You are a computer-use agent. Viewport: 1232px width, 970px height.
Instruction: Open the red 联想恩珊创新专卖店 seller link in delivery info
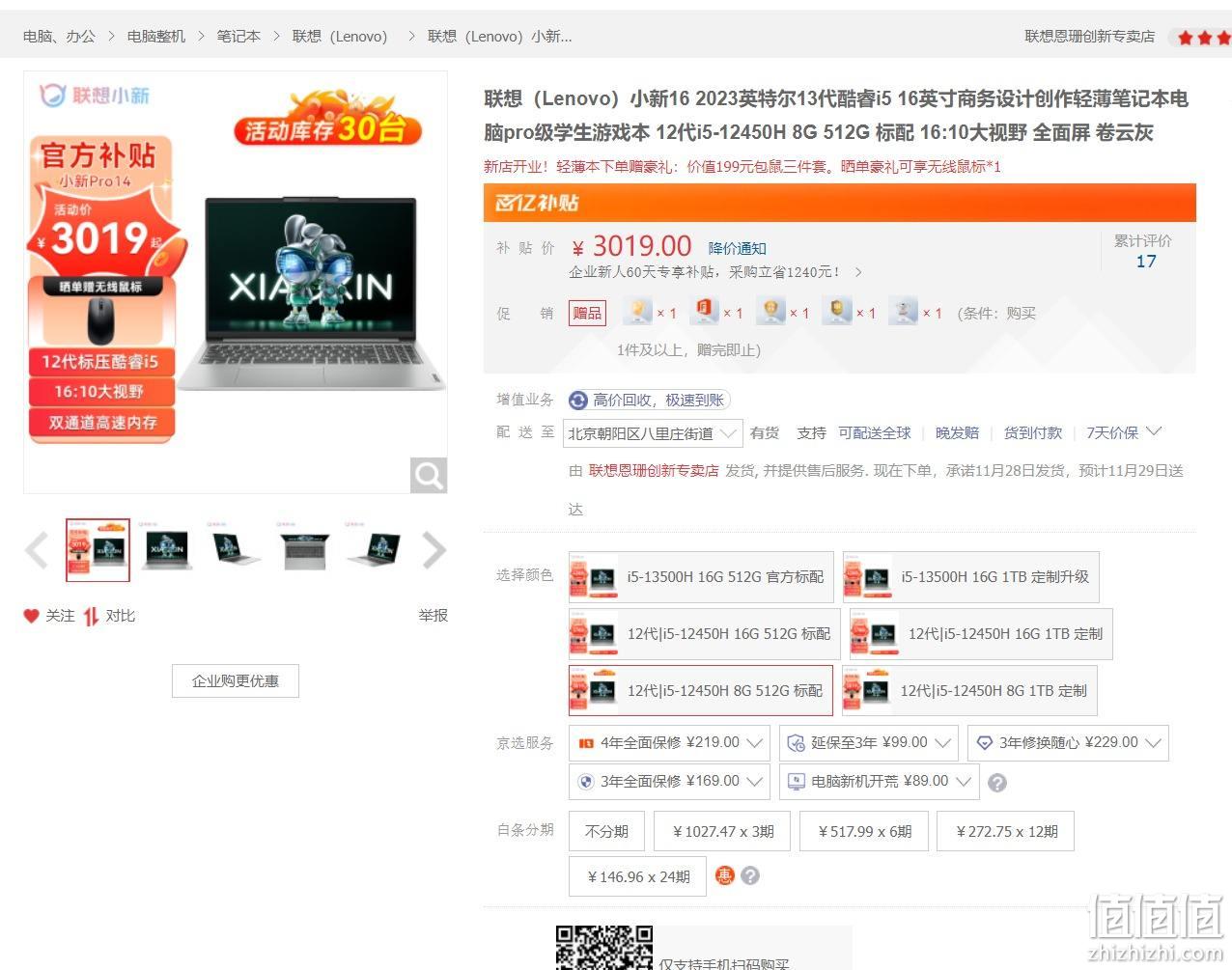[x=654, y=470]
